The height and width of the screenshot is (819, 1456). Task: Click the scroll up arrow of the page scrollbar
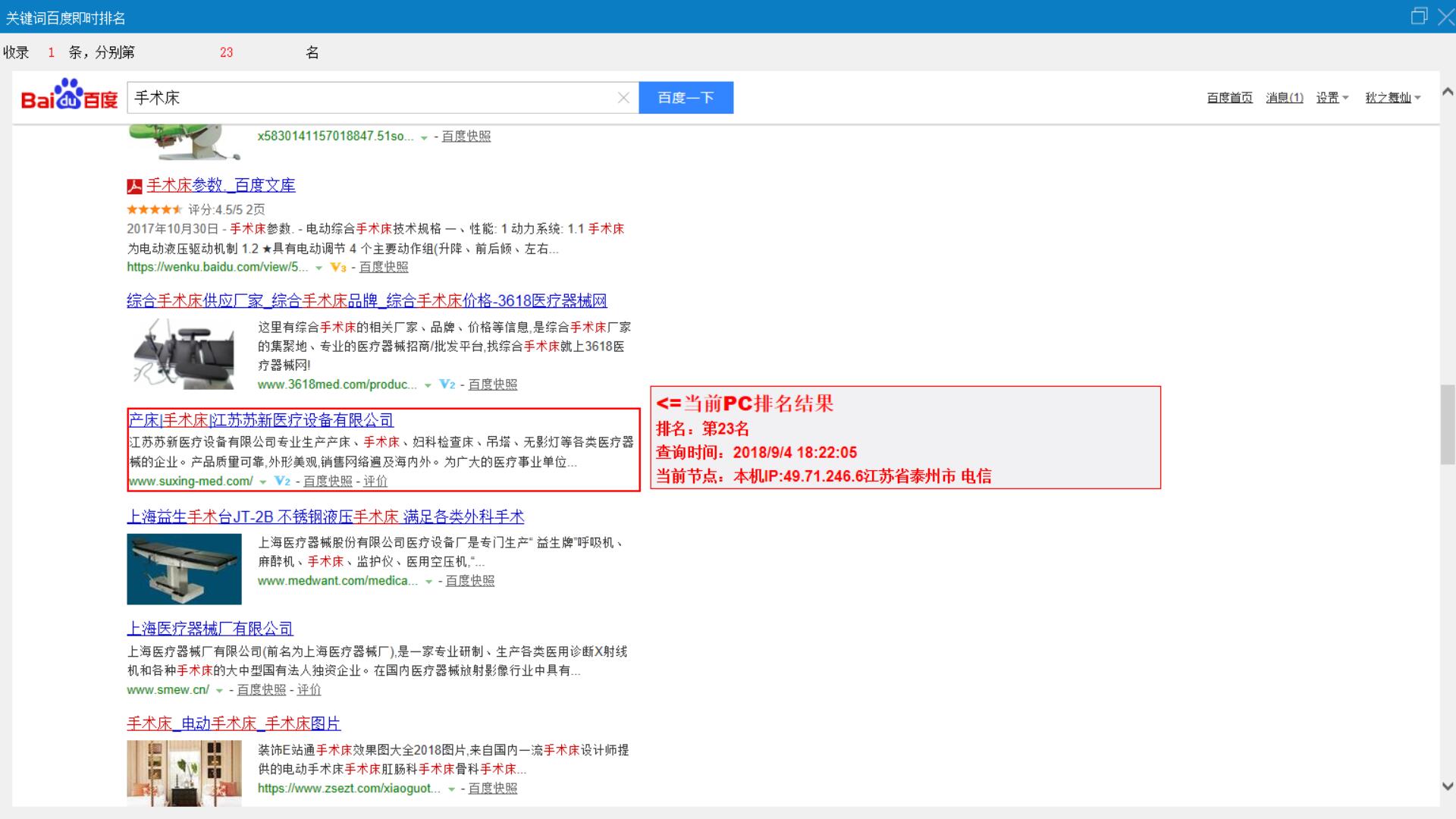(1448, 93)
